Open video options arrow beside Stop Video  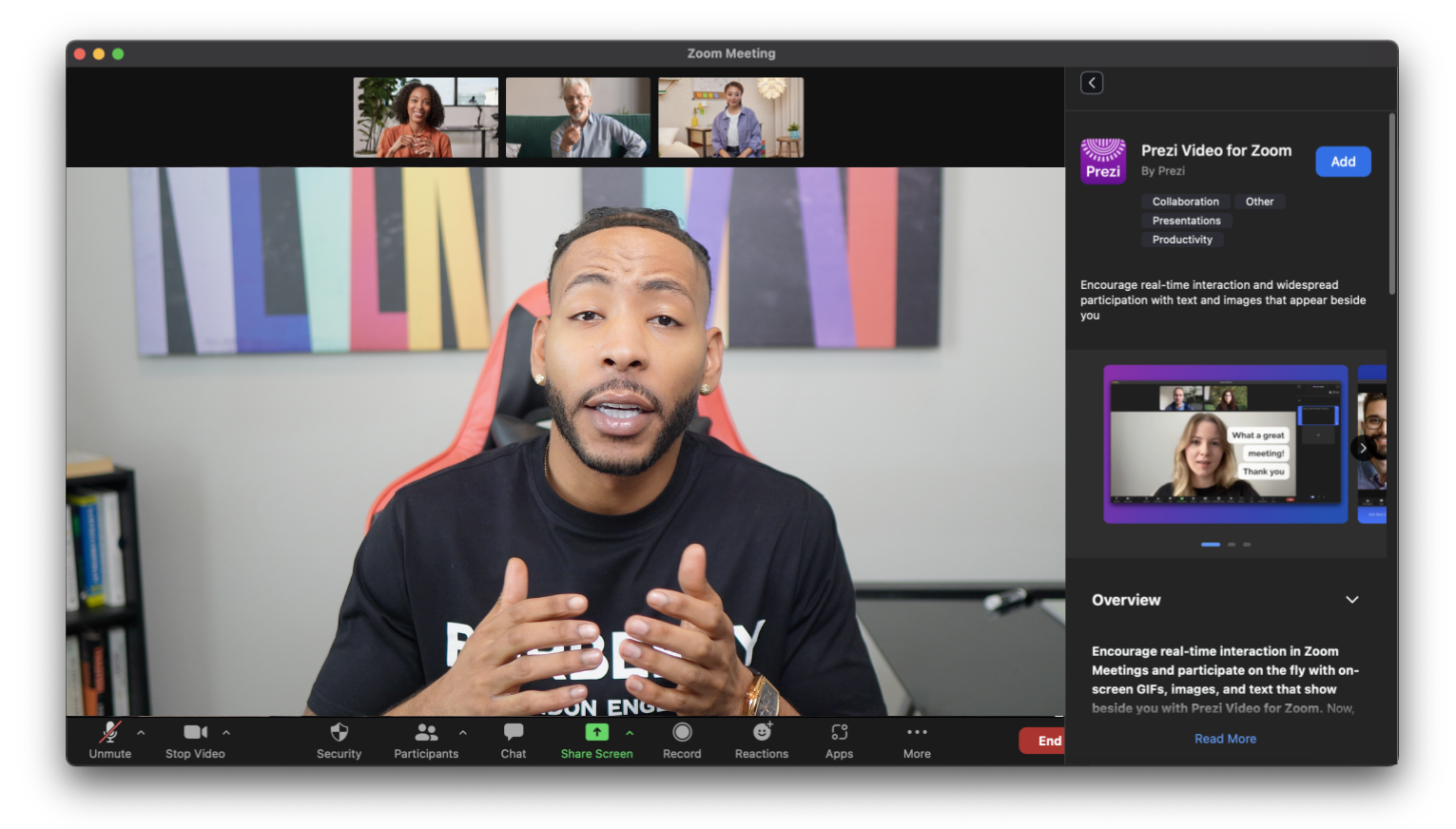click(226, 733)
